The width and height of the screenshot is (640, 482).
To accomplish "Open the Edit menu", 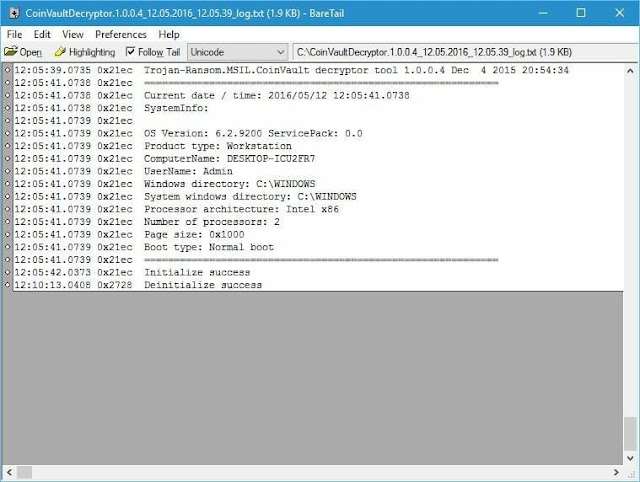I will coord(42,34).
